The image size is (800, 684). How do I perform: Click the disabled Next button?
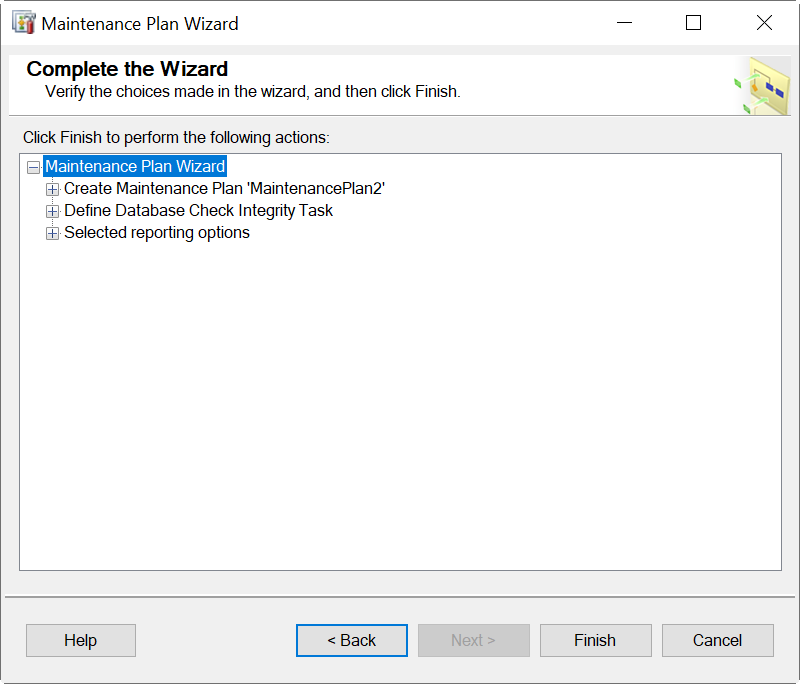[473, 640]
